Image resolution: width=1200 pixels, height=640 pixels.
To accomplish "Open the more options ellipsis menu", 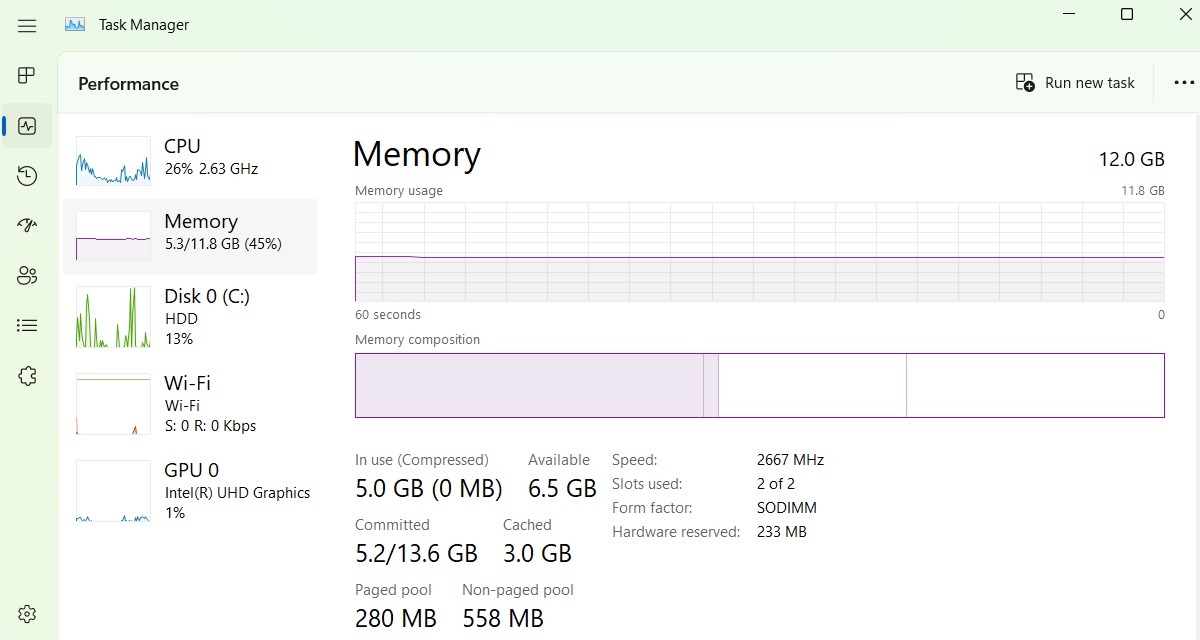I will [x=1184, y=82].
